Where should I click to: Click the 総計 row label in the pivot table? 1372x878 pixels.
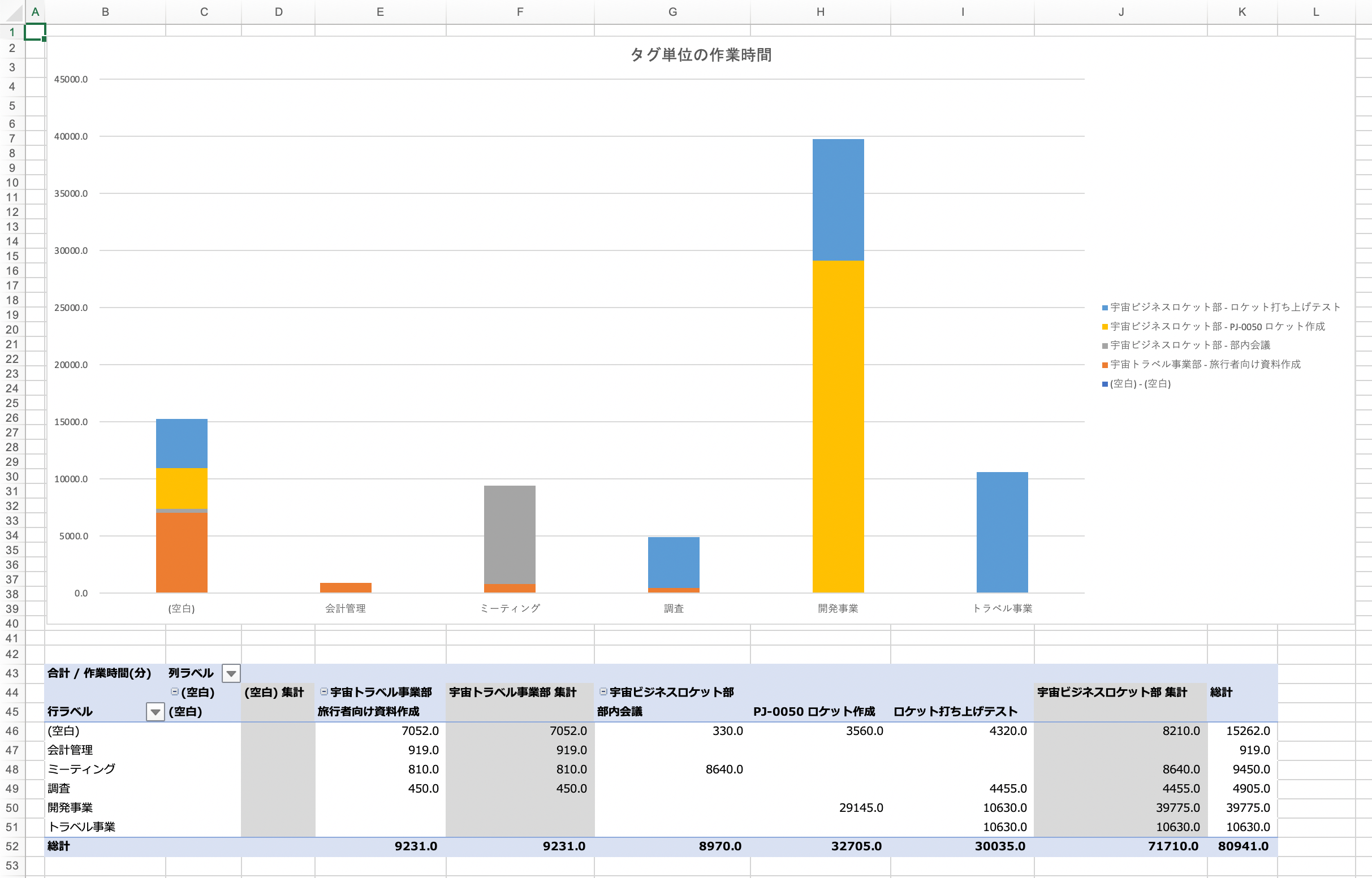click(59, 847)
